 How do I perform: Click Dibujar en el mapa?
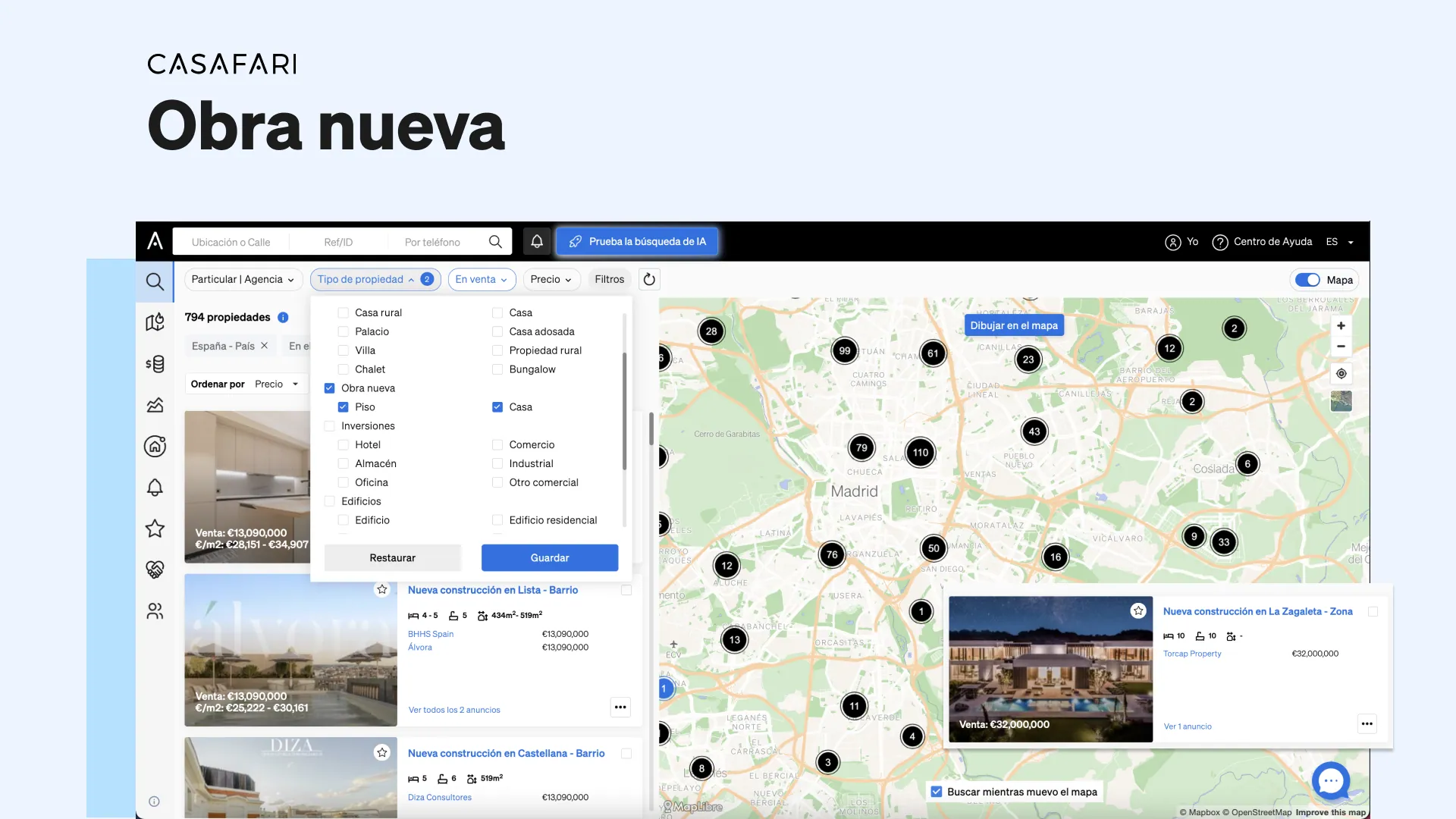click(x=1014, y=325)
